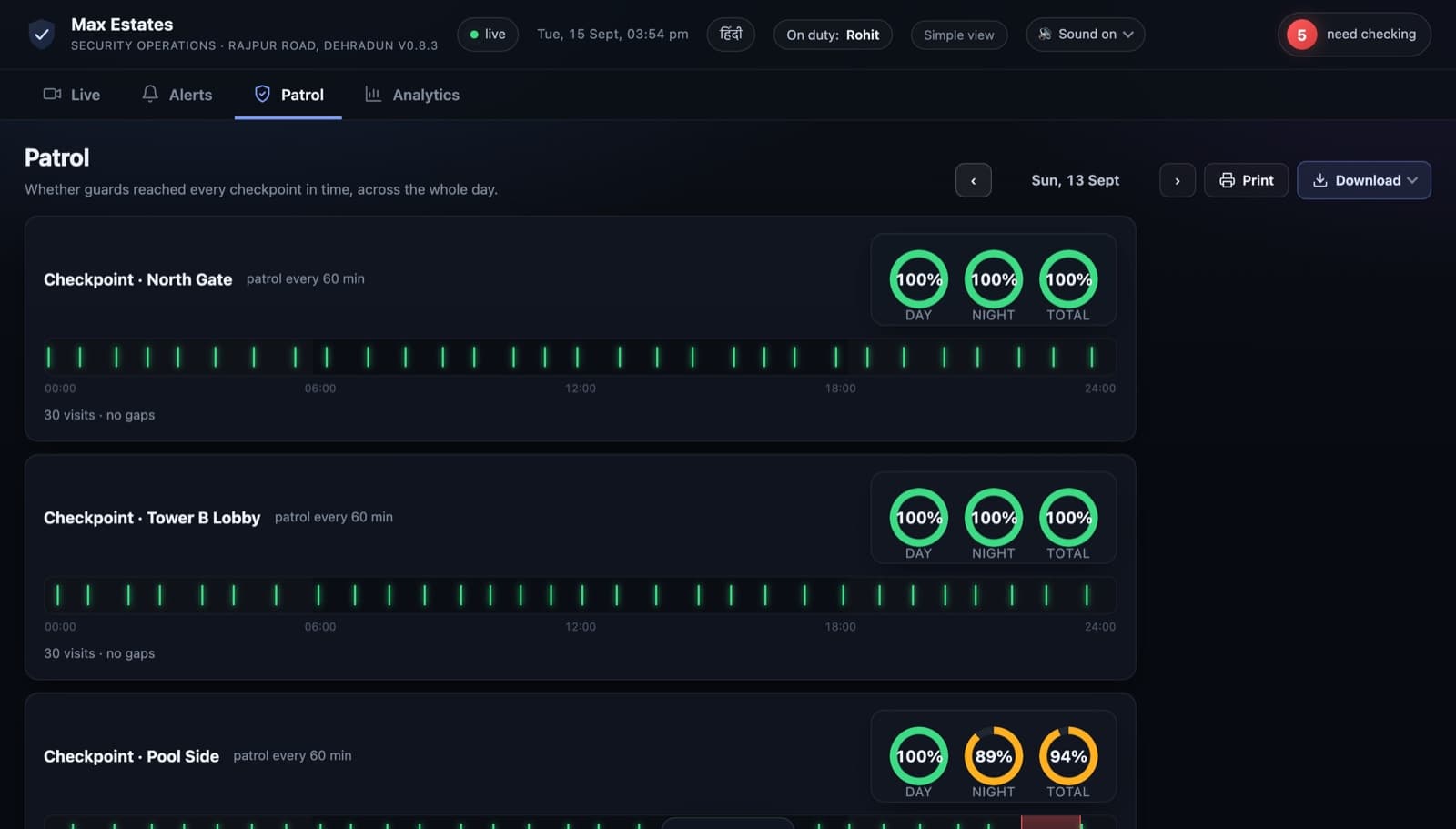Click North Gate '30 visits · no gaps'
1456x829 pixels.
click(x=99, y=415)
